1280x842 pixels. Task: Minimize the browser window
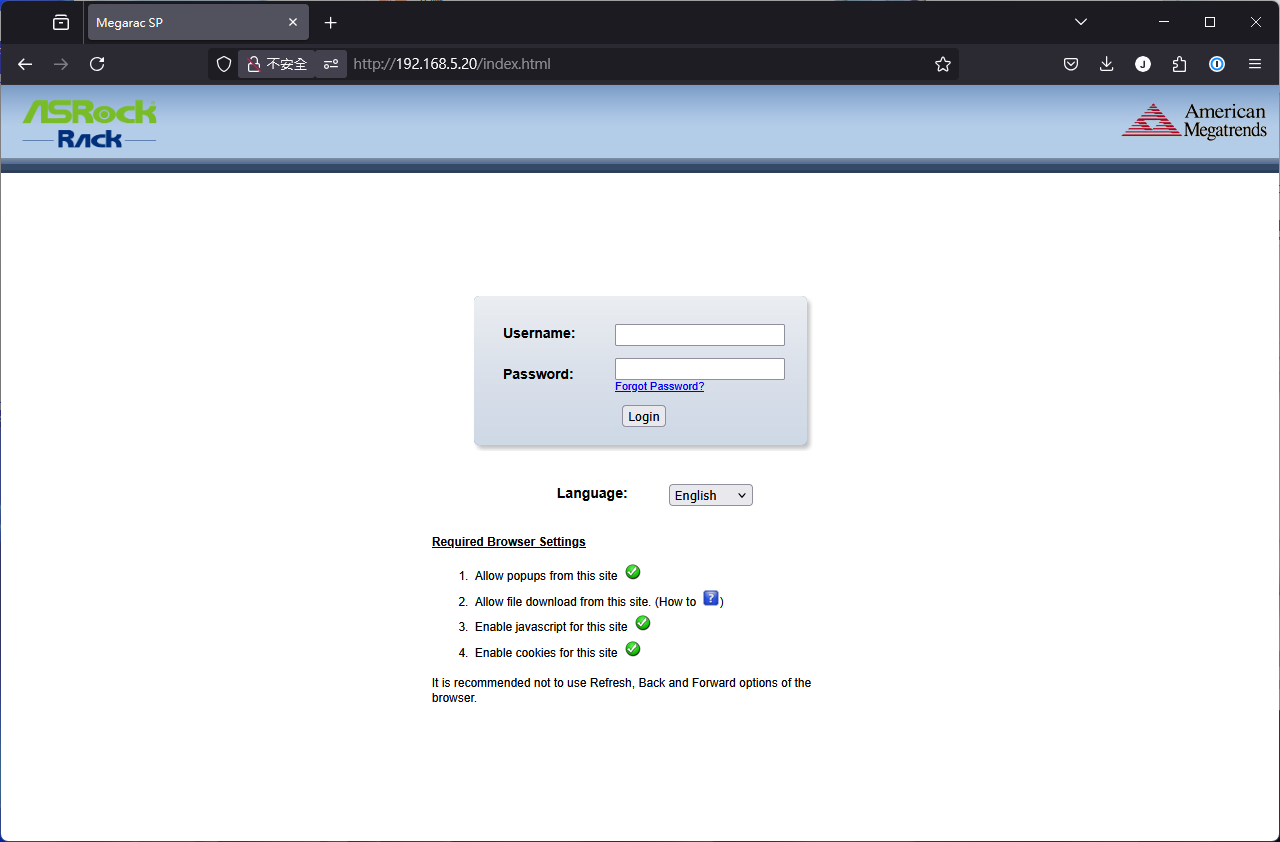click(1164, 22)
